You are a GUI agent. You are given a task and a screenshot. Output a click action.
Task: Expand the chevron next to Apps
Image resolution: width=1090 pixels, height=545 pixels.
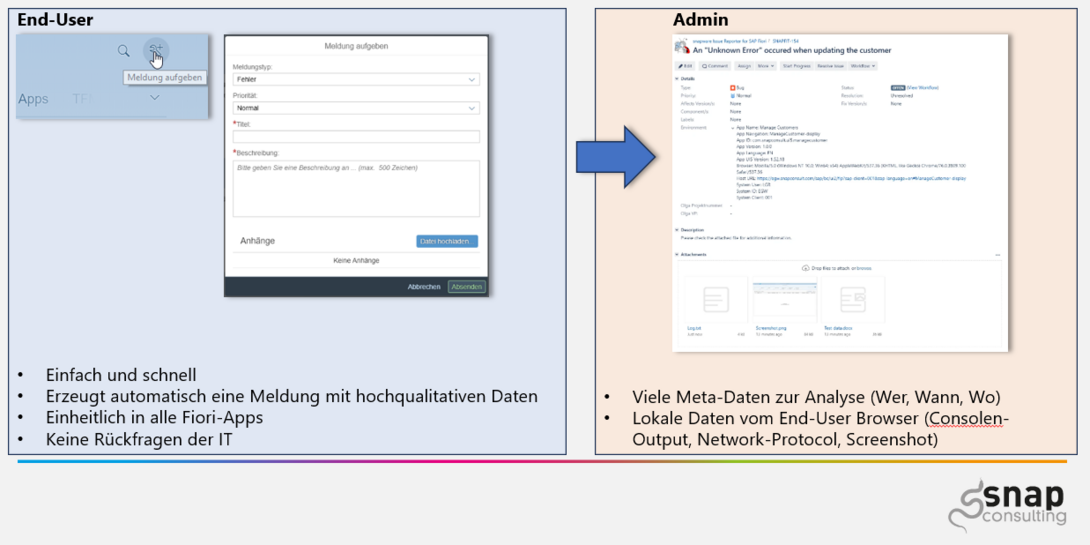[155, 98]
